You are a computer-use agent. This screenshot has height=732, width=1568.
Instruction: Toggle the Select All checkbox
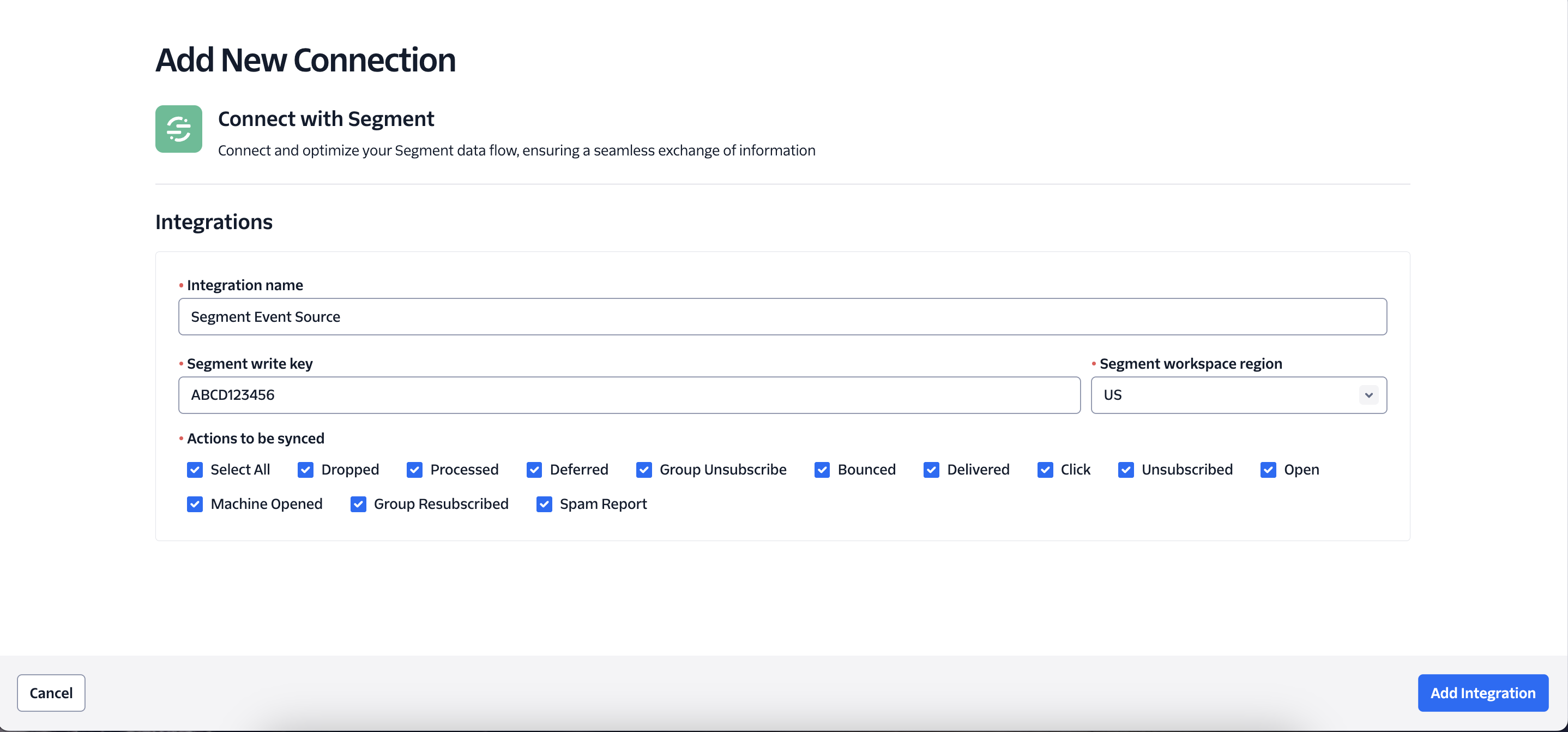(x=195, y=470)
